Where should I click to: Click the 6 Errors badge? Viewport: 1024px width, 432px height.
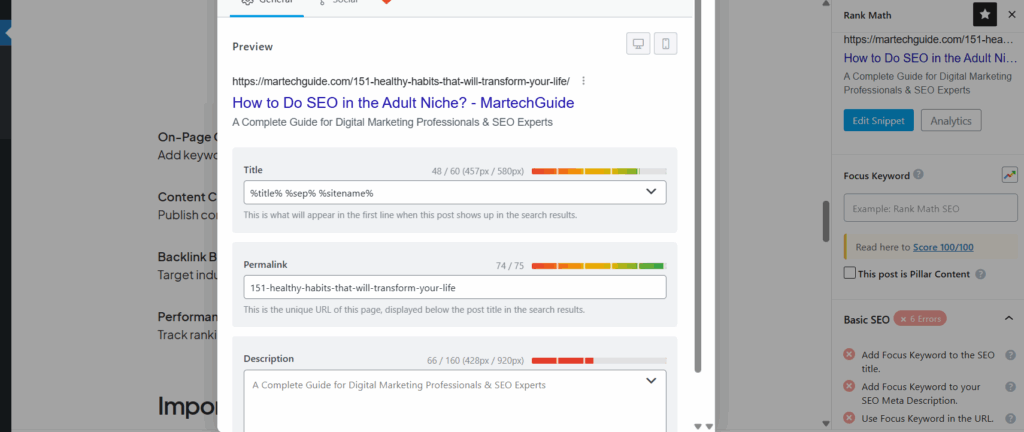[x=920, y=319]
